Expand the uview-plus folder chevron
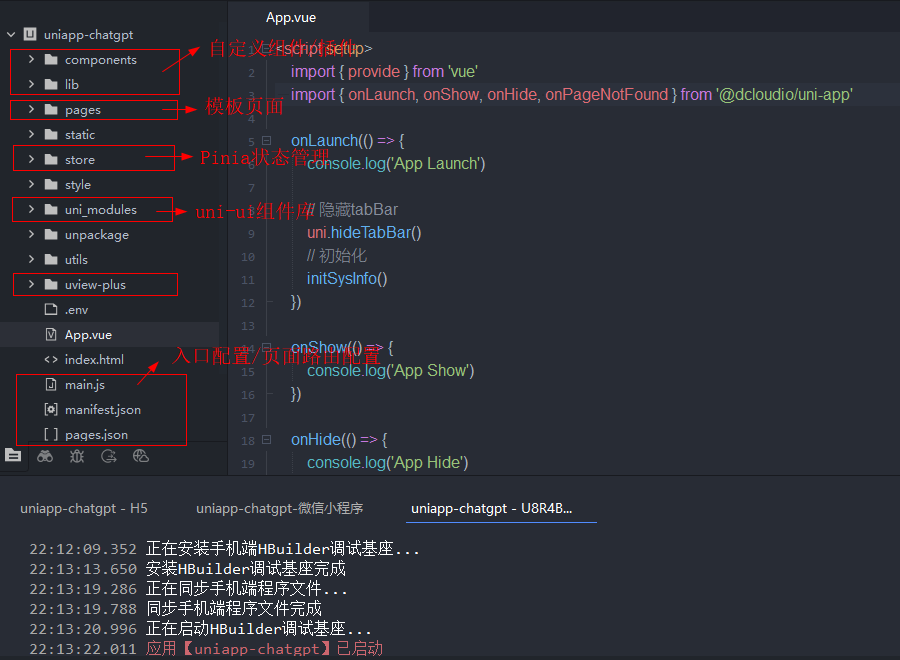The image size is (900, 660). point(31,284)
